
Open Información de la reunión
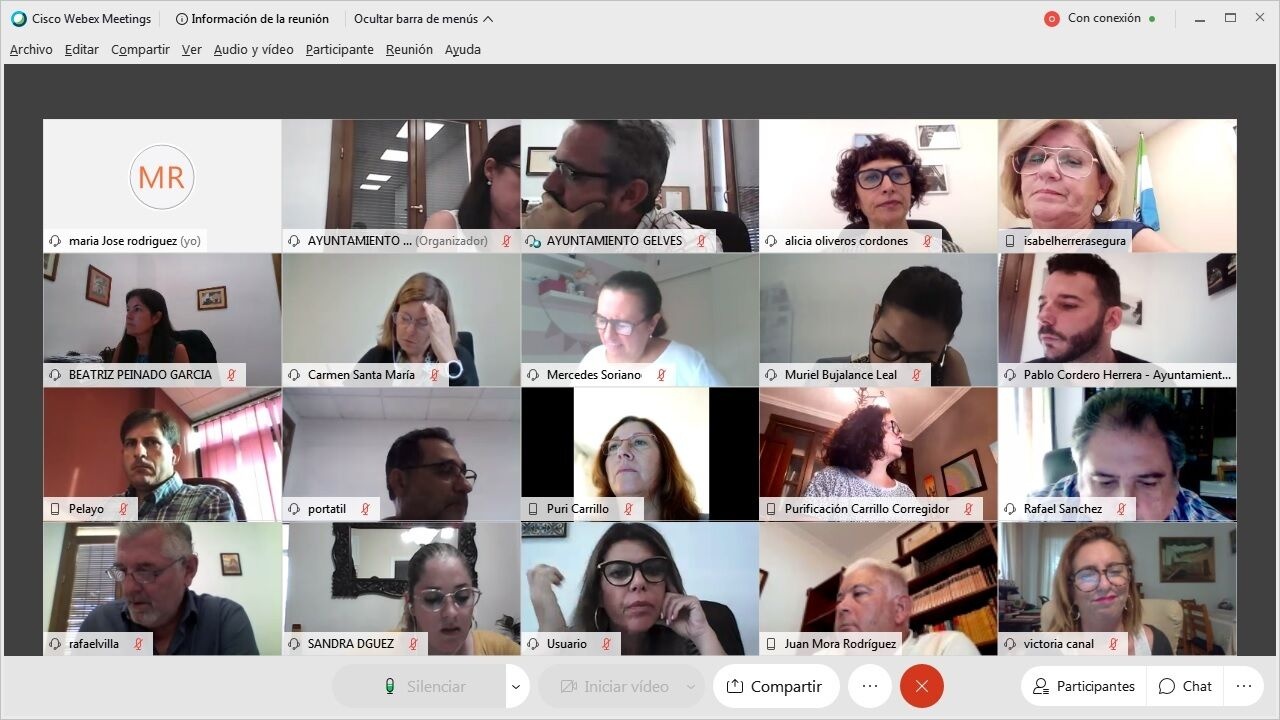click(x=252, y=19)
